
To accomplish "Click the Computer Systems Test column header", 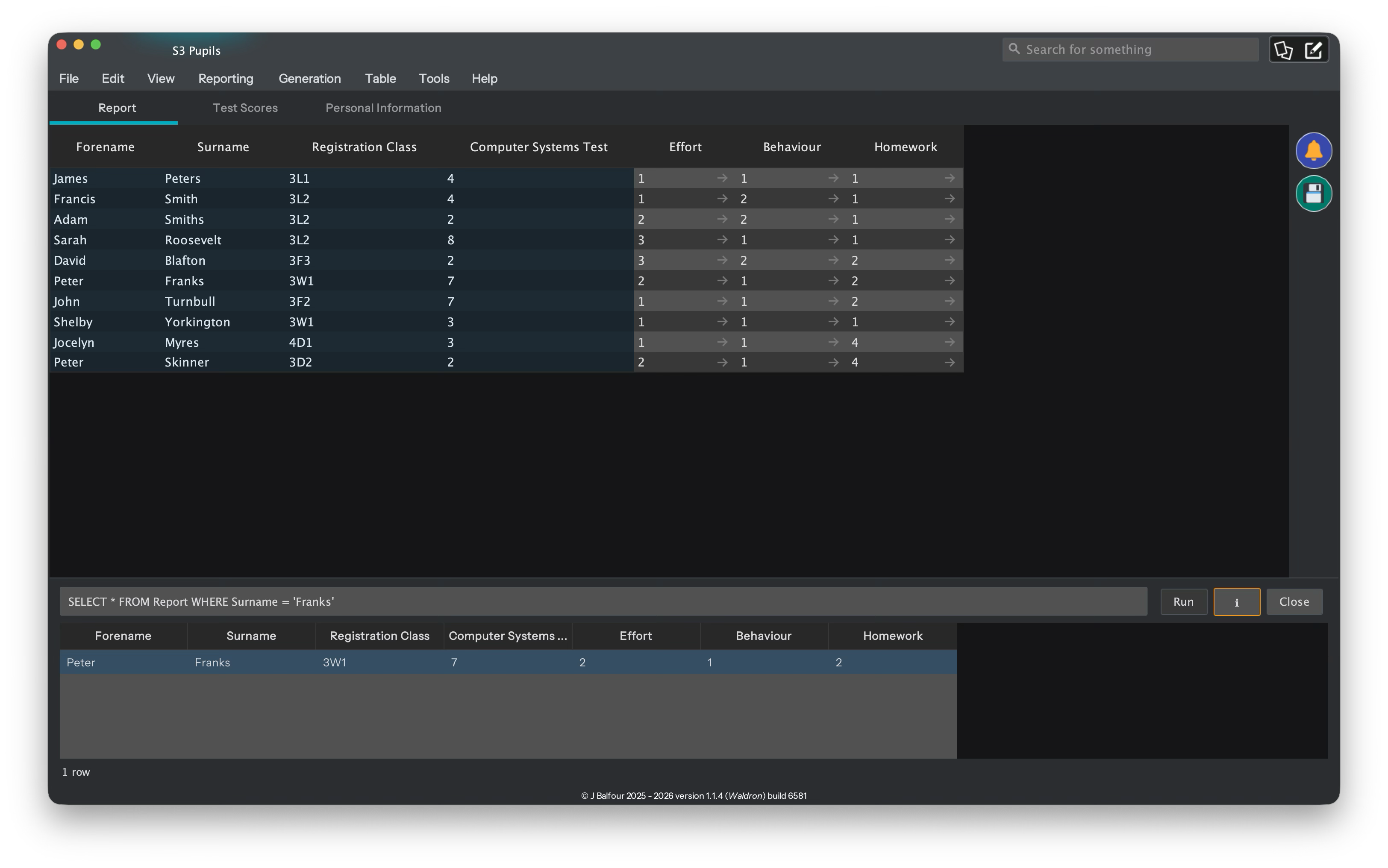I will [538, 147].
